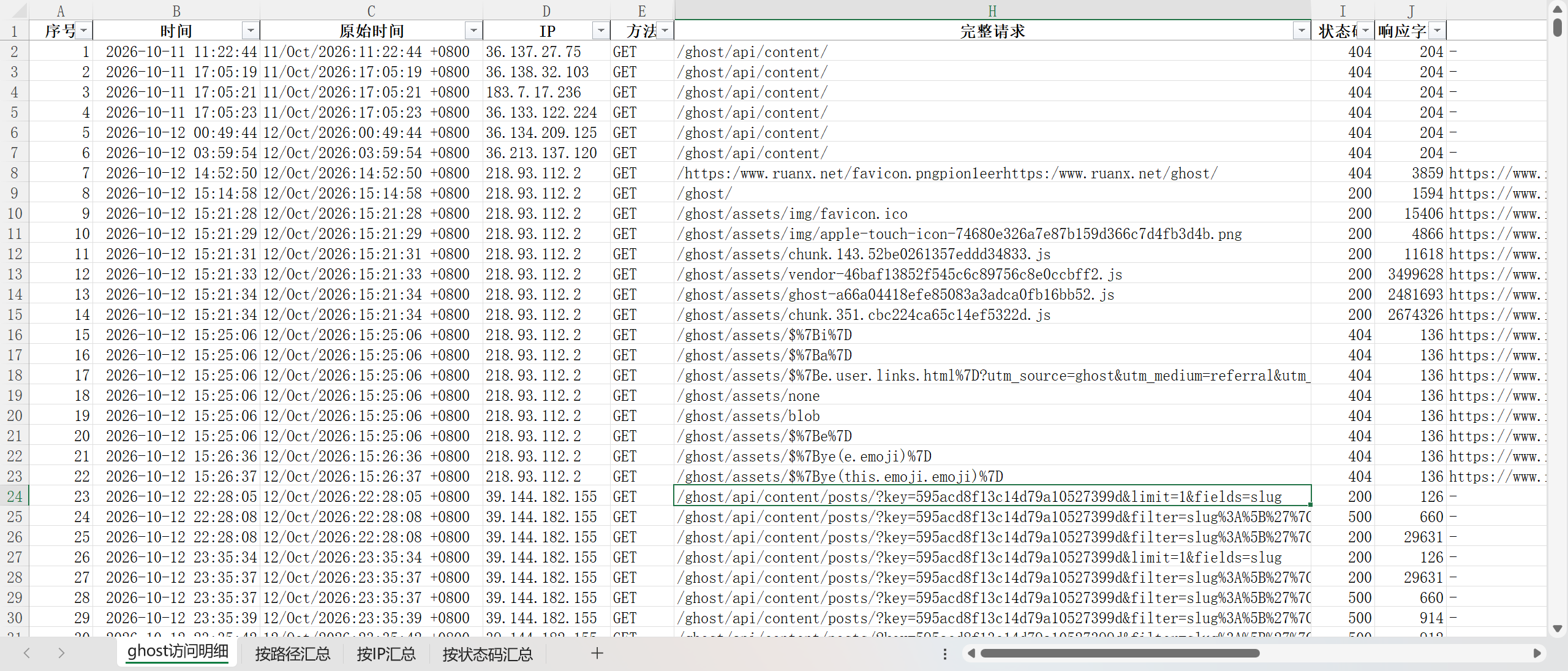Viewport: 1568px width, 671px height.
Task: Click cell containing /ghost/assets/blob
Action: [992, 415]
